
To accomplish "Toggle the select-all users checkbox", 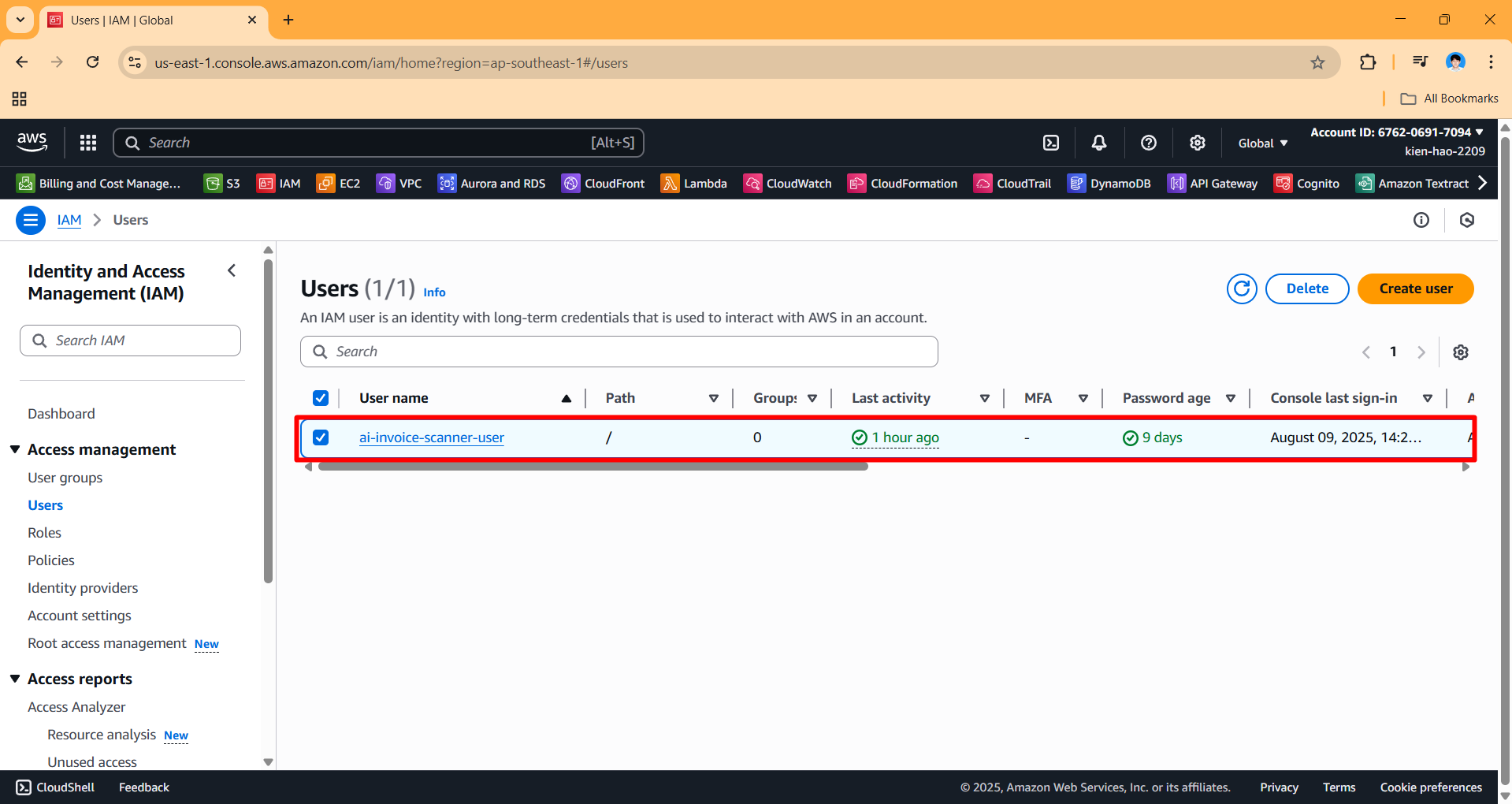I will [x=320, y=398].
